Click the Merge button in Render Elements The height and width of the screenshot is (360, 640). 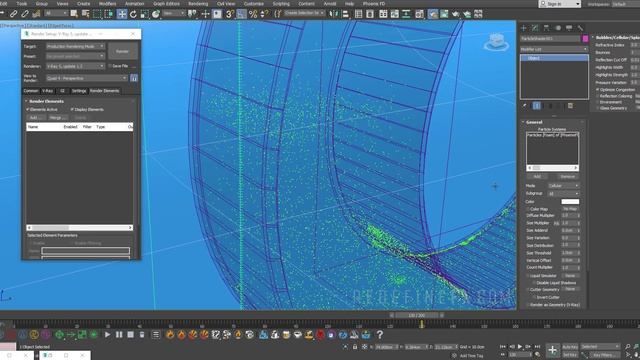57,118
